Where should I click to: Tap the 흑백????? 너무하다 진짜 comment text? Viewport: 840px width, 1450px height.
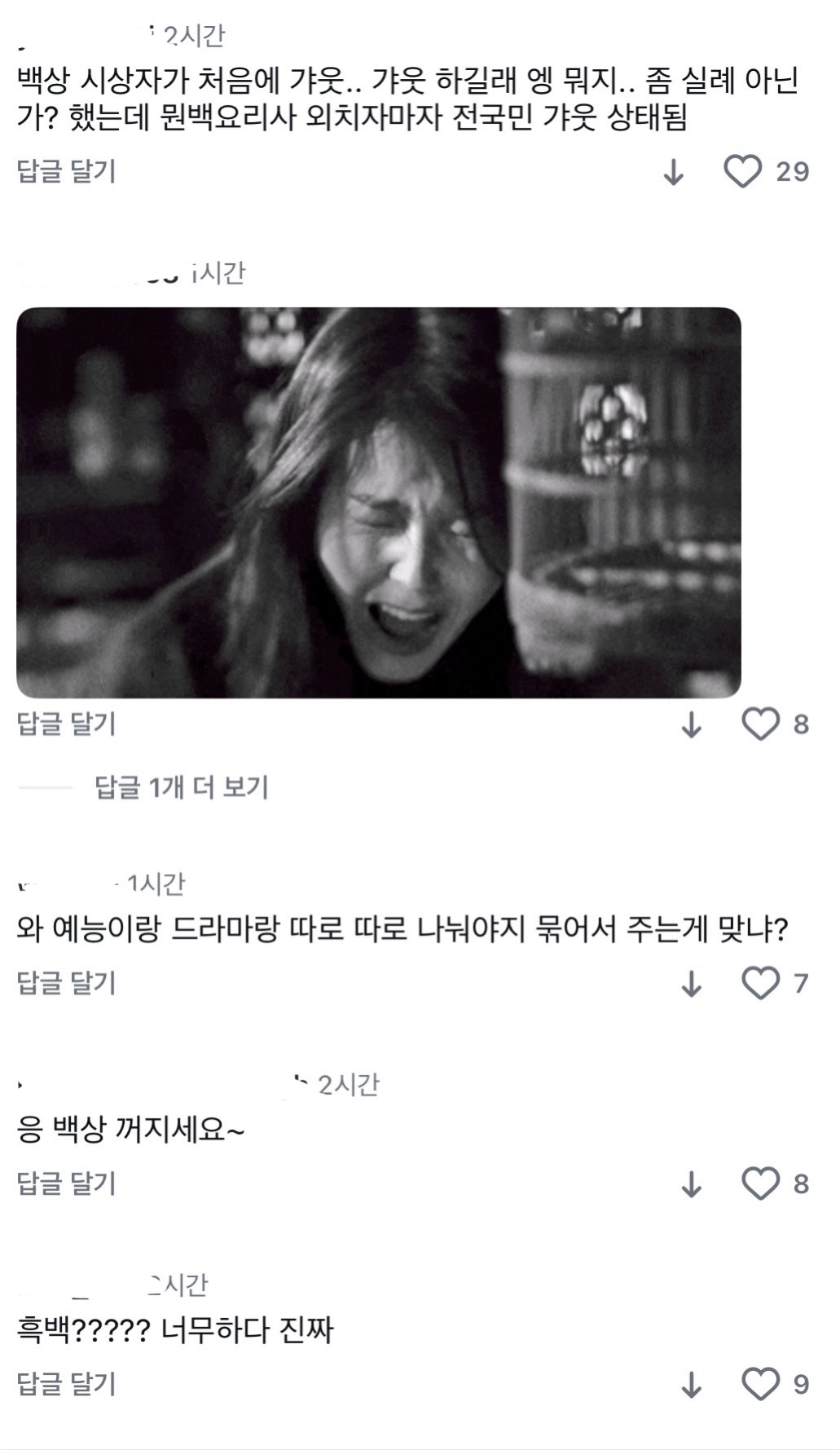175,1332
